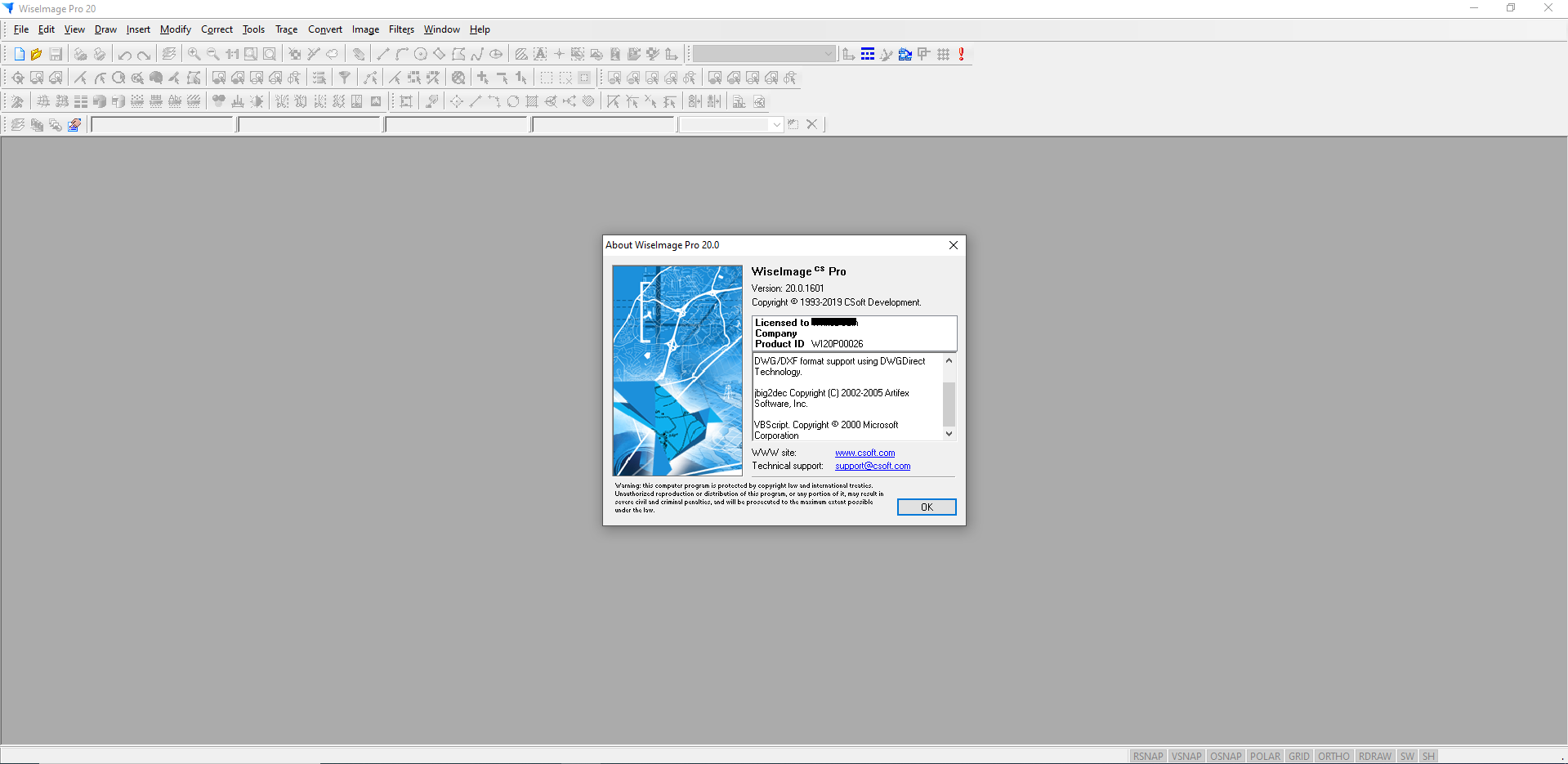Toggle GRID in the status bar

1299,757
